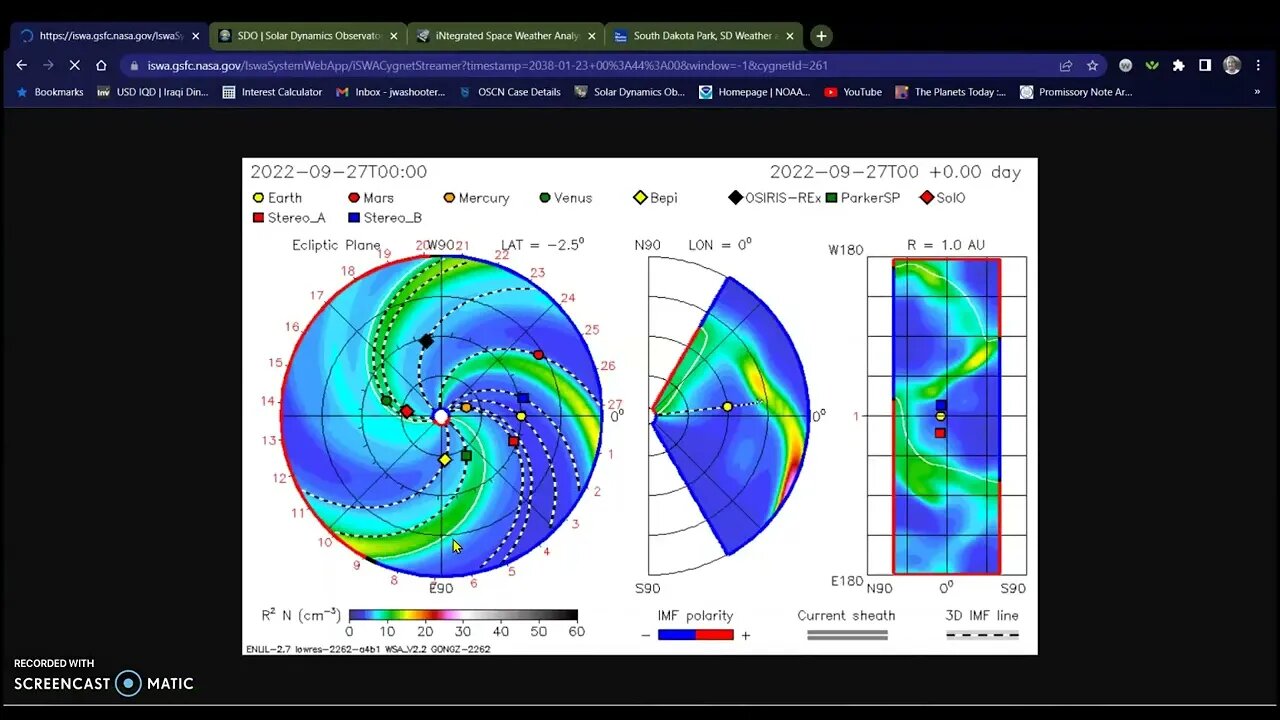The image size is (1280, 720).
Task: Click the density color scale bar
Action: point(463,615)
